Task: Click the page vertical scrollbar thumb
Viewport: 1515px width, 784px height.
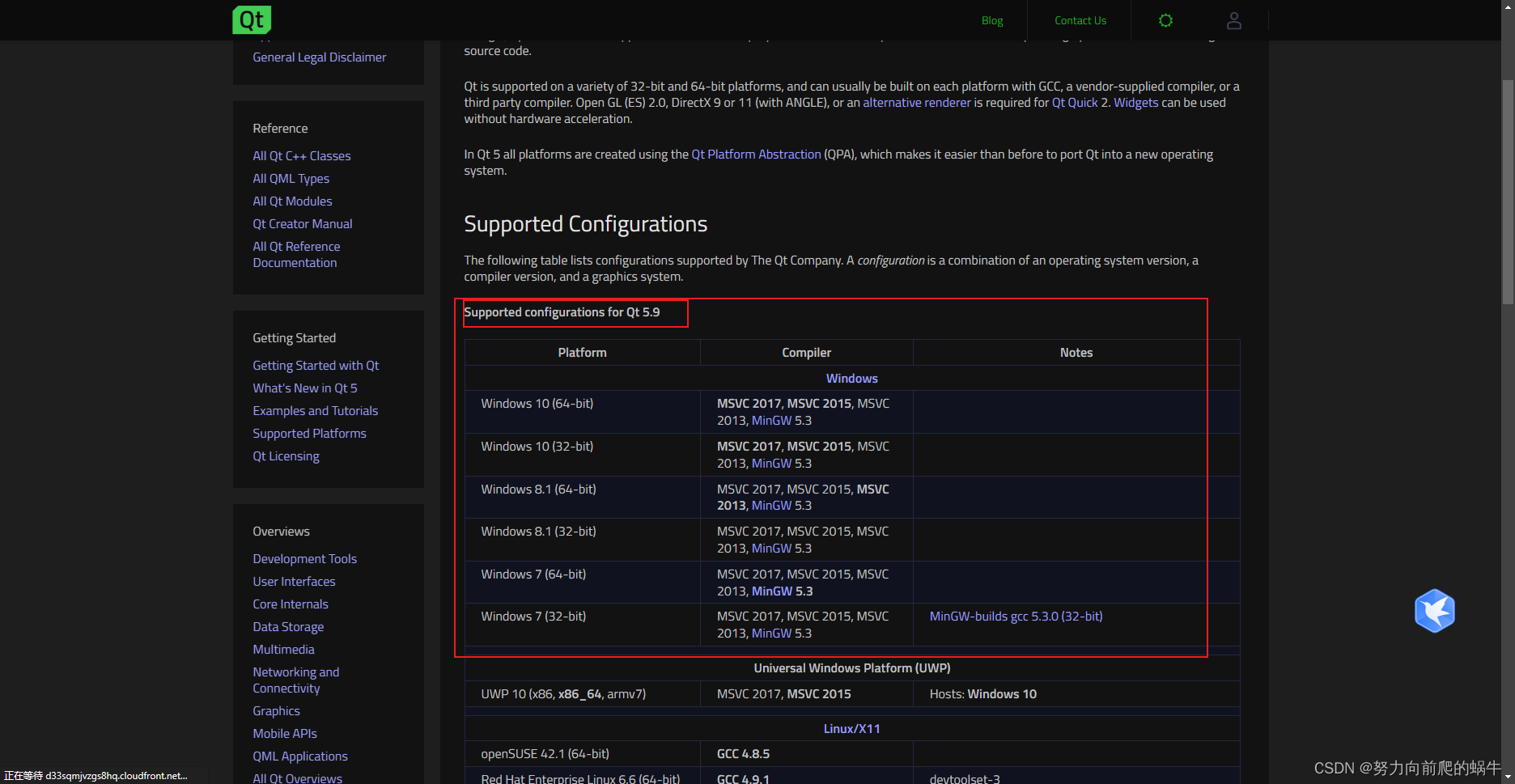Action: click(1508, 192)
